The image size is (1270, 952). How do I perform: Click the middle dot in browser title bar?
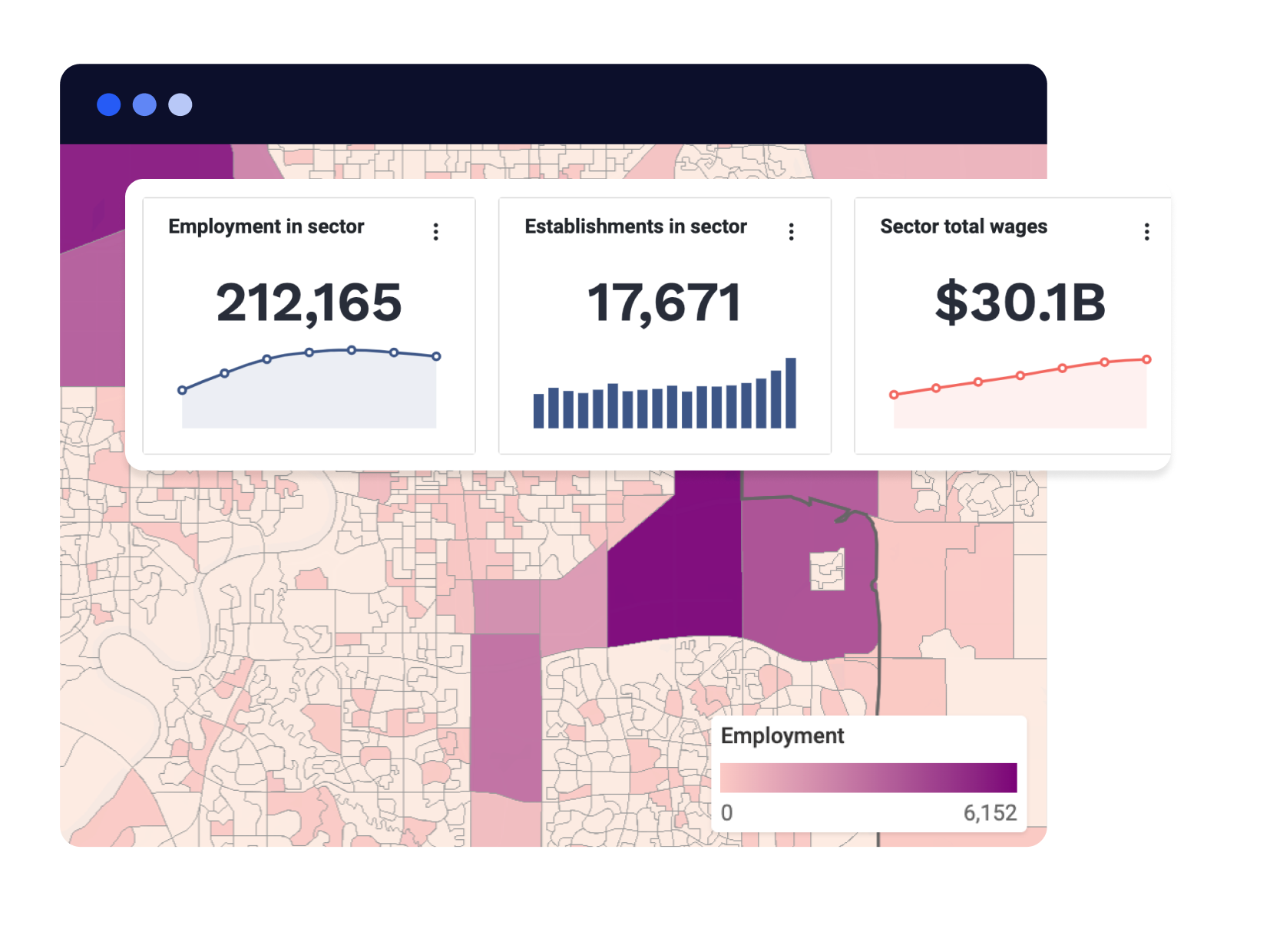point(144,104)
